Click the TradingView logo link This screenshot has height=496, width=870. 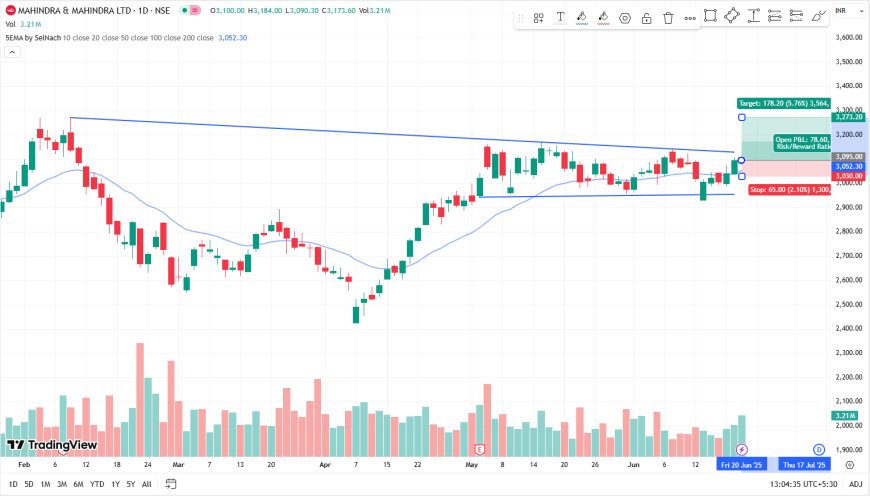tap(52, 445)
